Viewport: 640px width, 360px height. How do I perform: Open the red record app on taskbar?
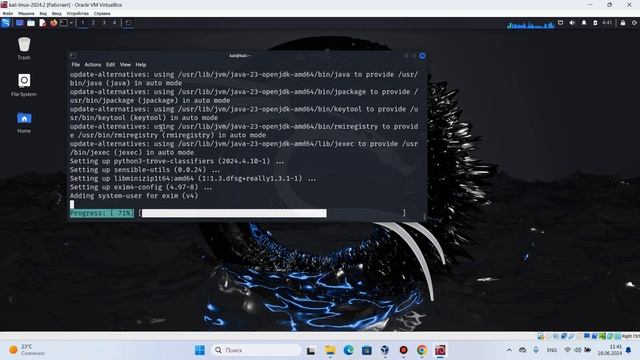point(403,350)
